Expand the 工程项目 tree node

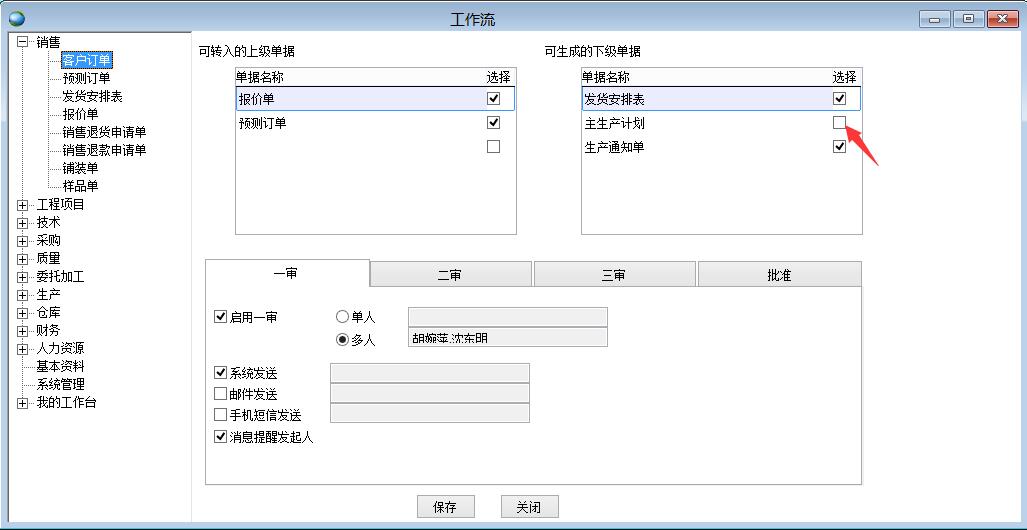[x=23, y=205]
